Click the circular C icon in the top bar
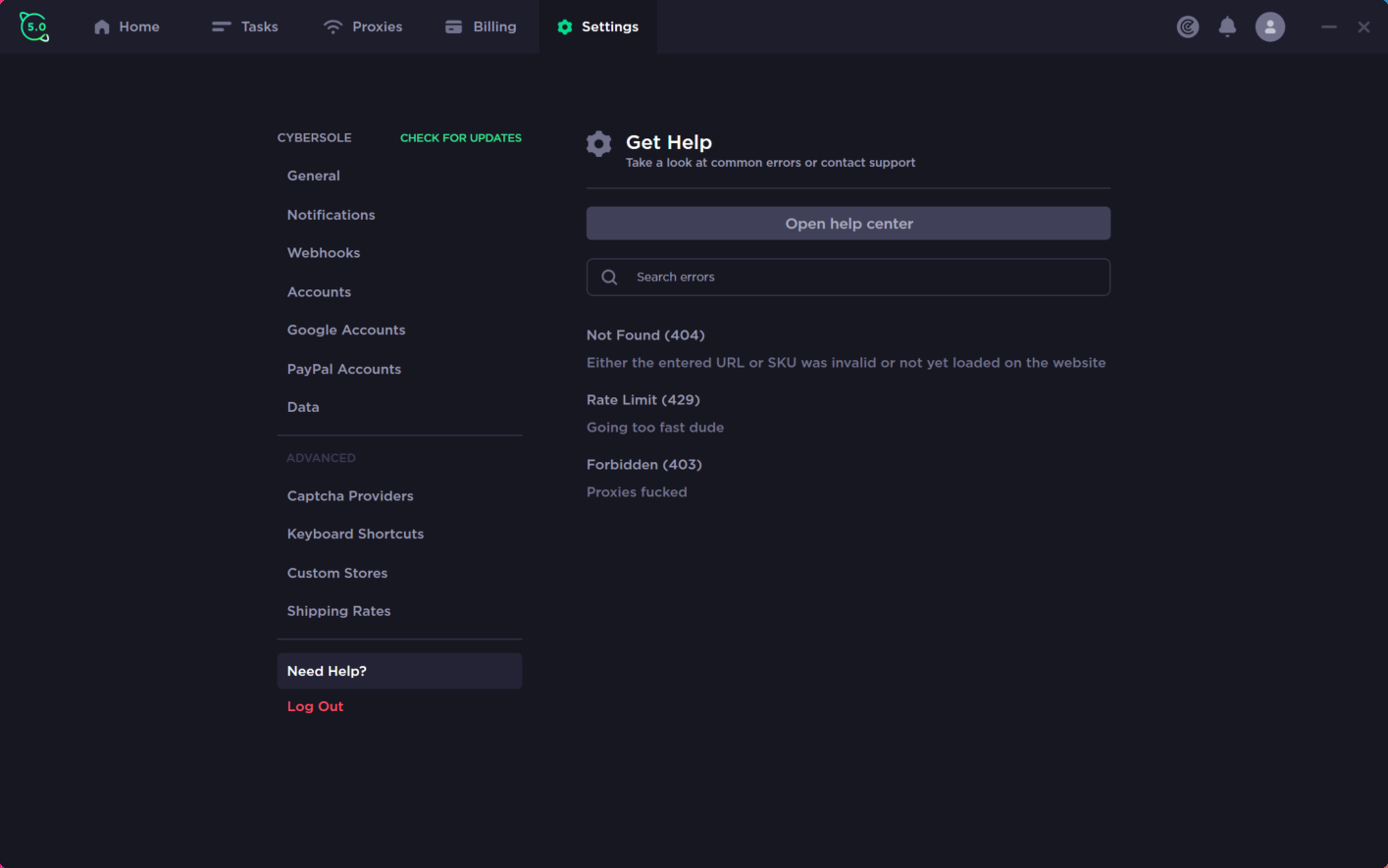Screen dimensions: 1388x868 pos(1188,26)
